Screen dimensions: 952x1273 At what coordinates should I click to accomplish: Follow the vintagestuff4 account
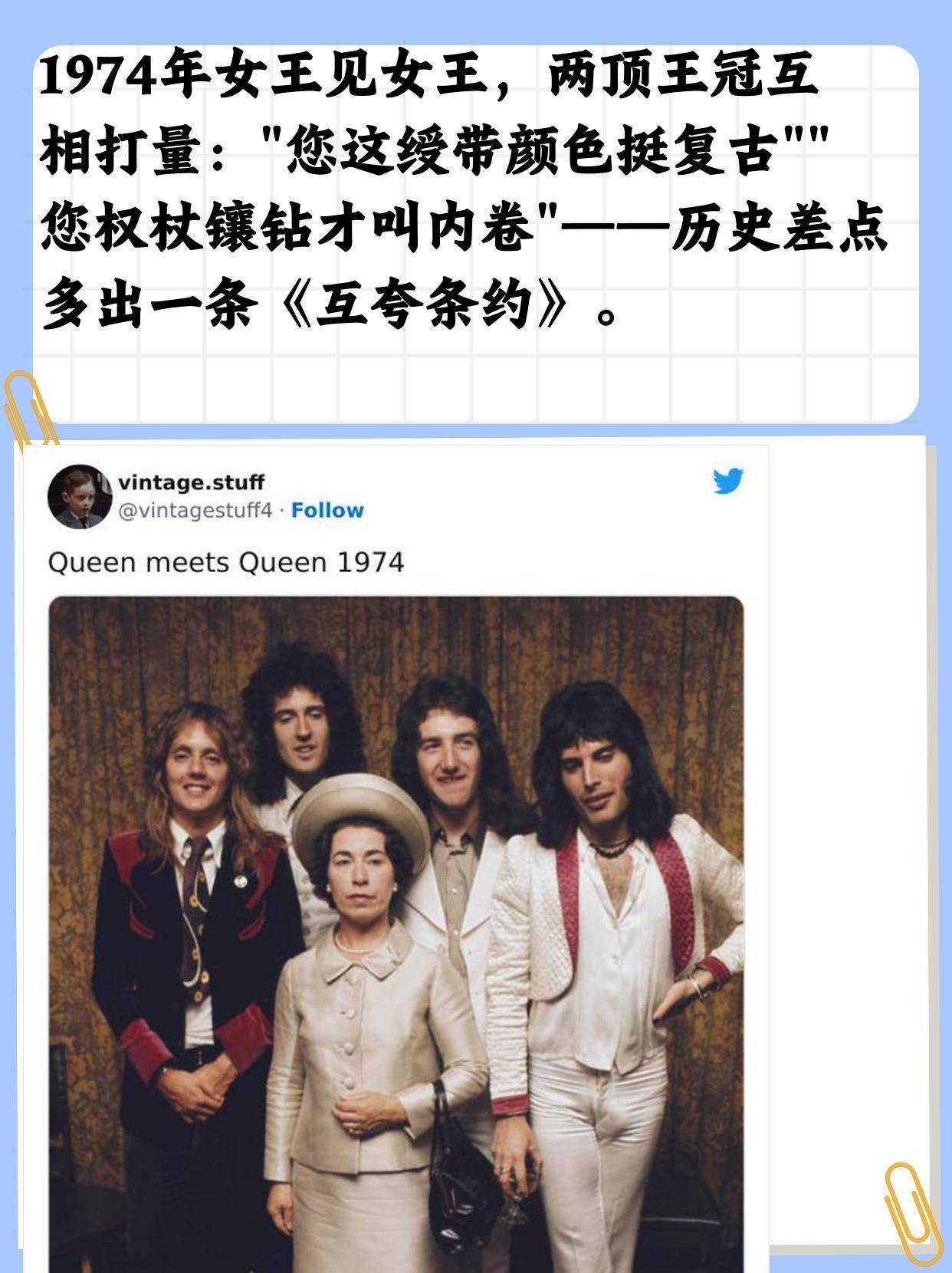(x=327, y=510)
